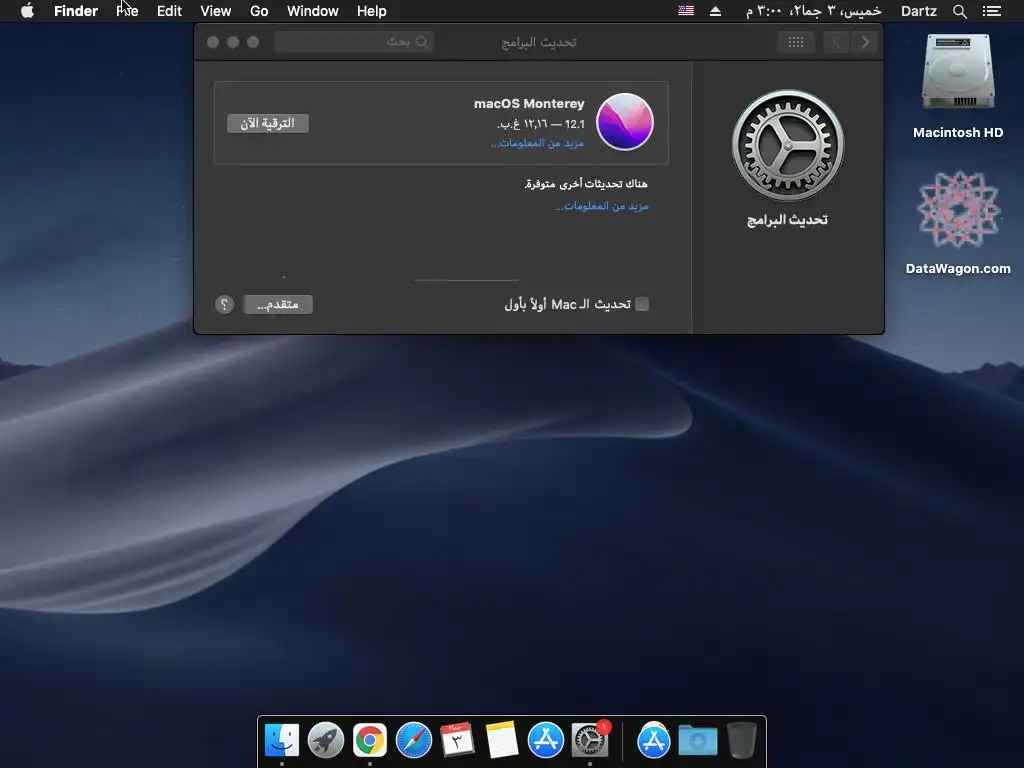Click the search field in Software Update window
The height and width of the screenshot is (768, 1024).
(x=354, y=42)
